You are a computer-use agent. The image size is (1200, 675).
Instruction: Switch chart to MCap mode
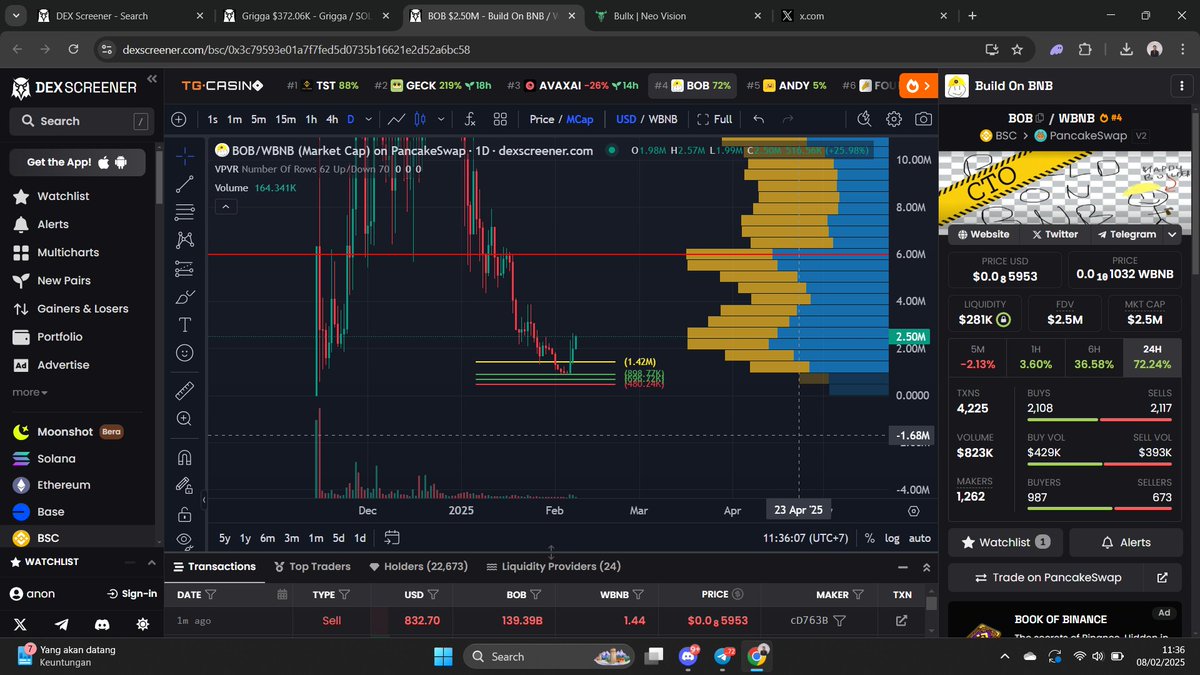(x=580, y=119)
